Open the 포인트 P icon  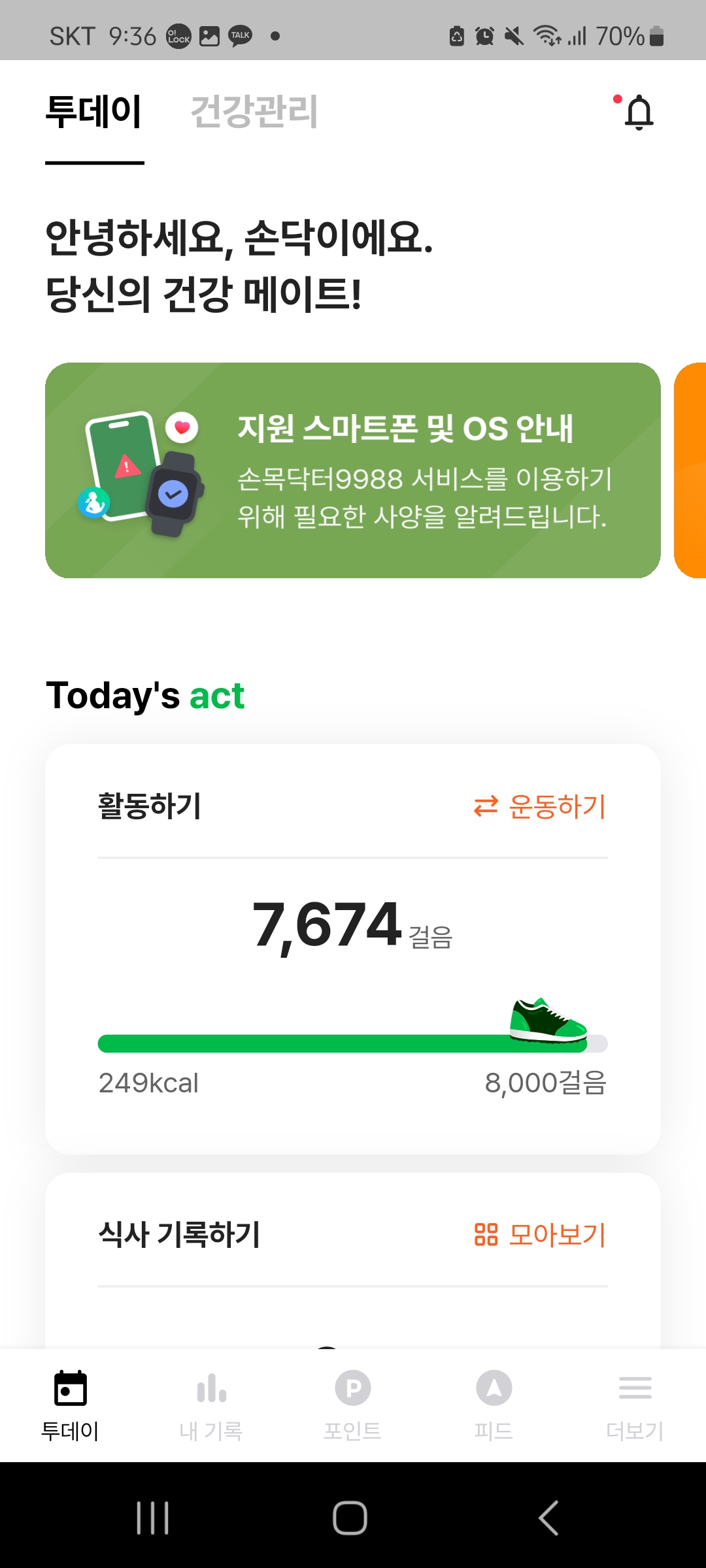click(x=353, y=1388)
